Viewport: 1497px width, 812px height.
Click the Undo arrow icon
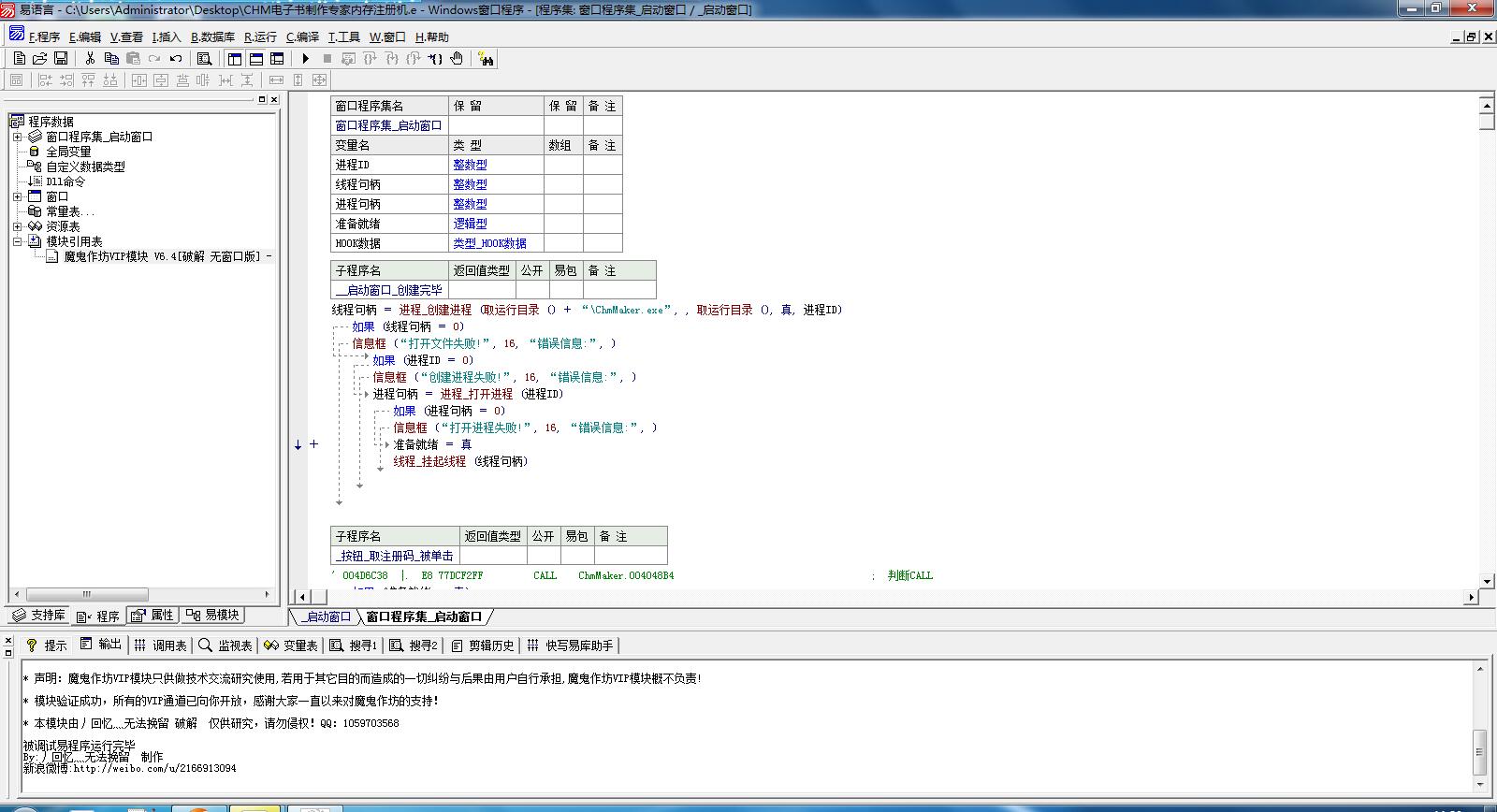176,58
